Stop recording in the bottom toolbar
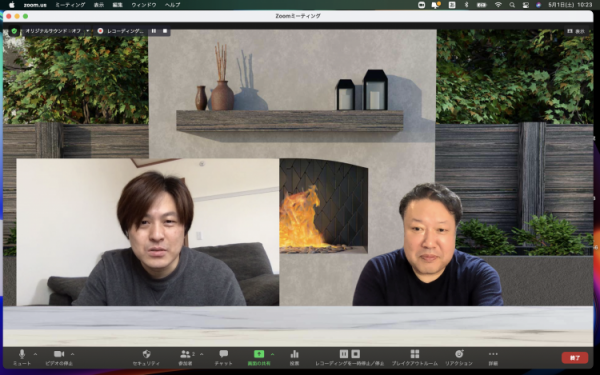Image resolution: width=600 pixels, height=375 pixels. 355,354
